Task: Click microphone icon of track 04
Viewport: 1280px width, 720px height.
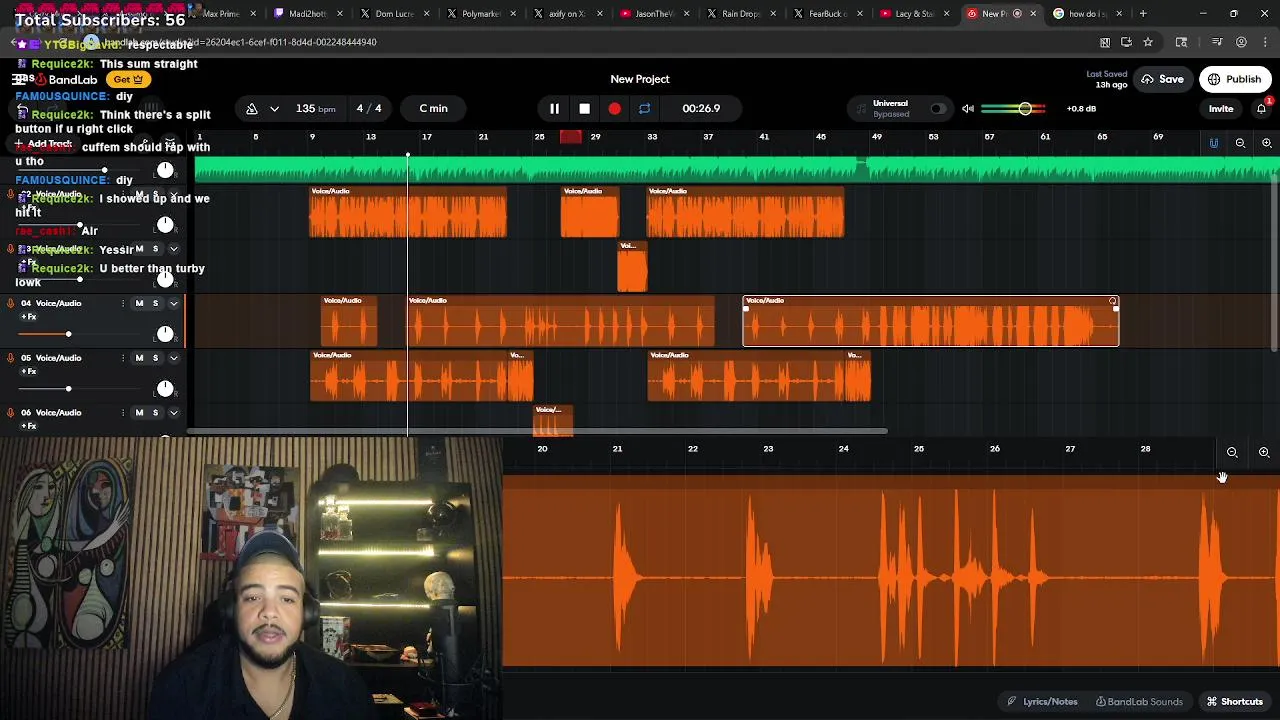Action: point(11,303)
